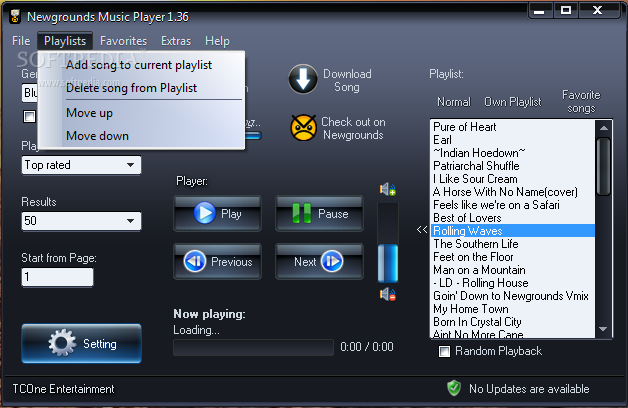Viewport: 628px width, 408px height.
Task: Switch to Normal playlist view
Action: click(454, 102)
